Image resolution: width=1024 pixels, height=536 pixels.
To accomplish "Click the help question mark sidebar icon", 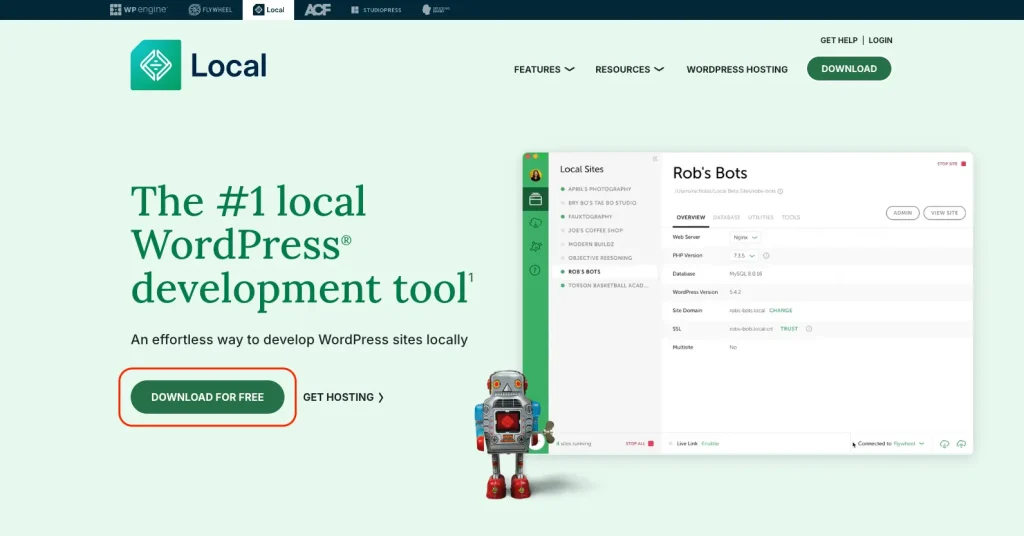I will tap(536, 270).
